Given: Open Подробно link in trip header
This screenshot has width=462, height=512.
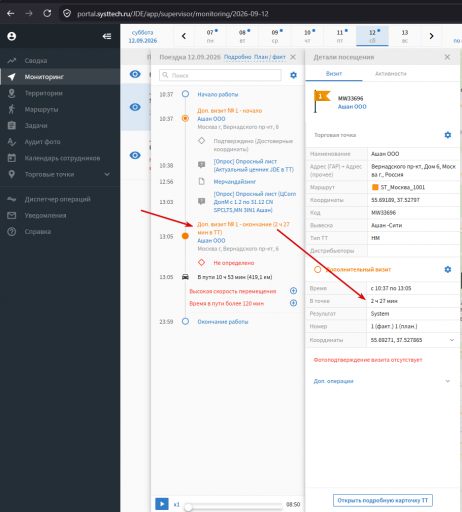Looking at the screenshot, I should pos(237,57).
